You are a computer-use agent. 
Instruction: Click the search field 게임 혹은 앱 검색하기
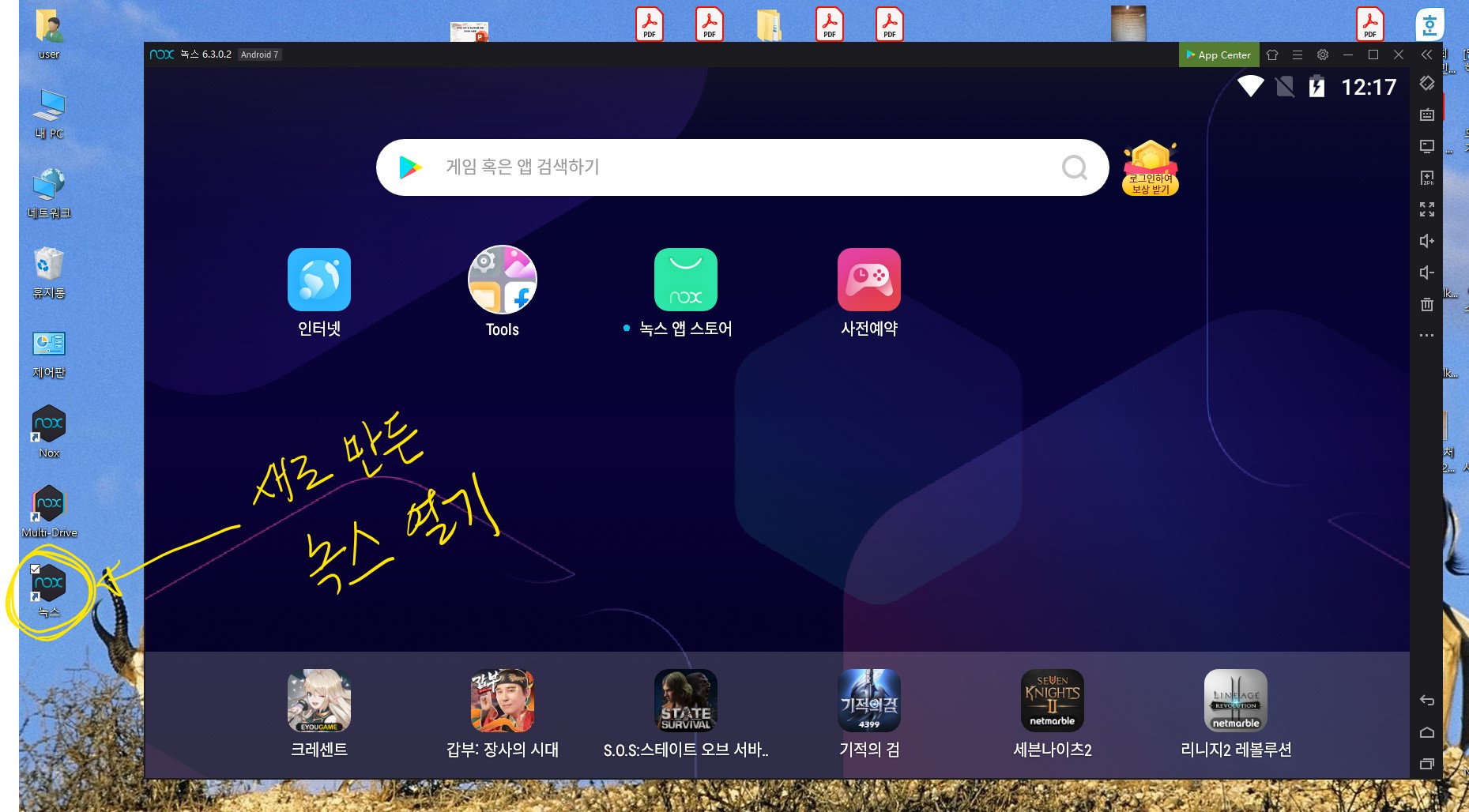click(x=743, y=167)
